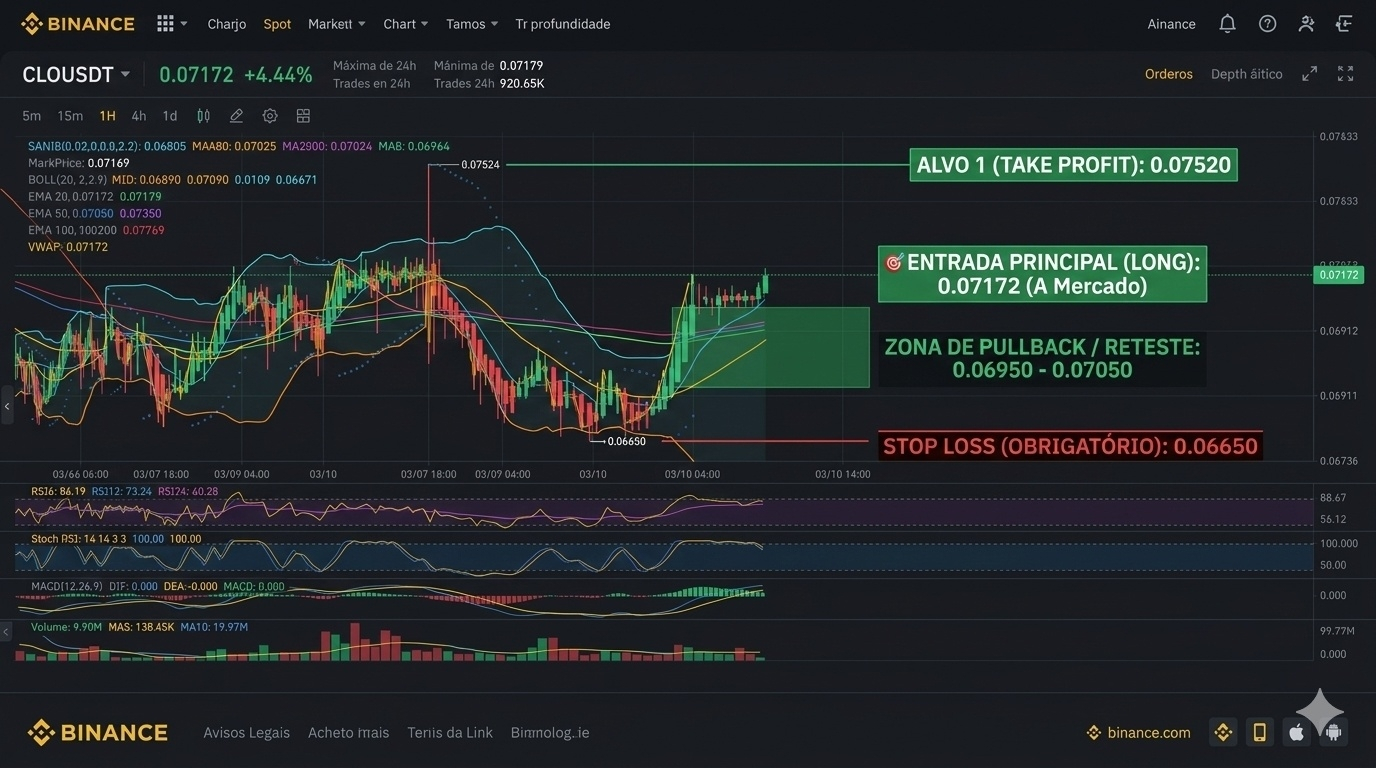
Task: Select the Spot menu item
Action: point(277,24)
